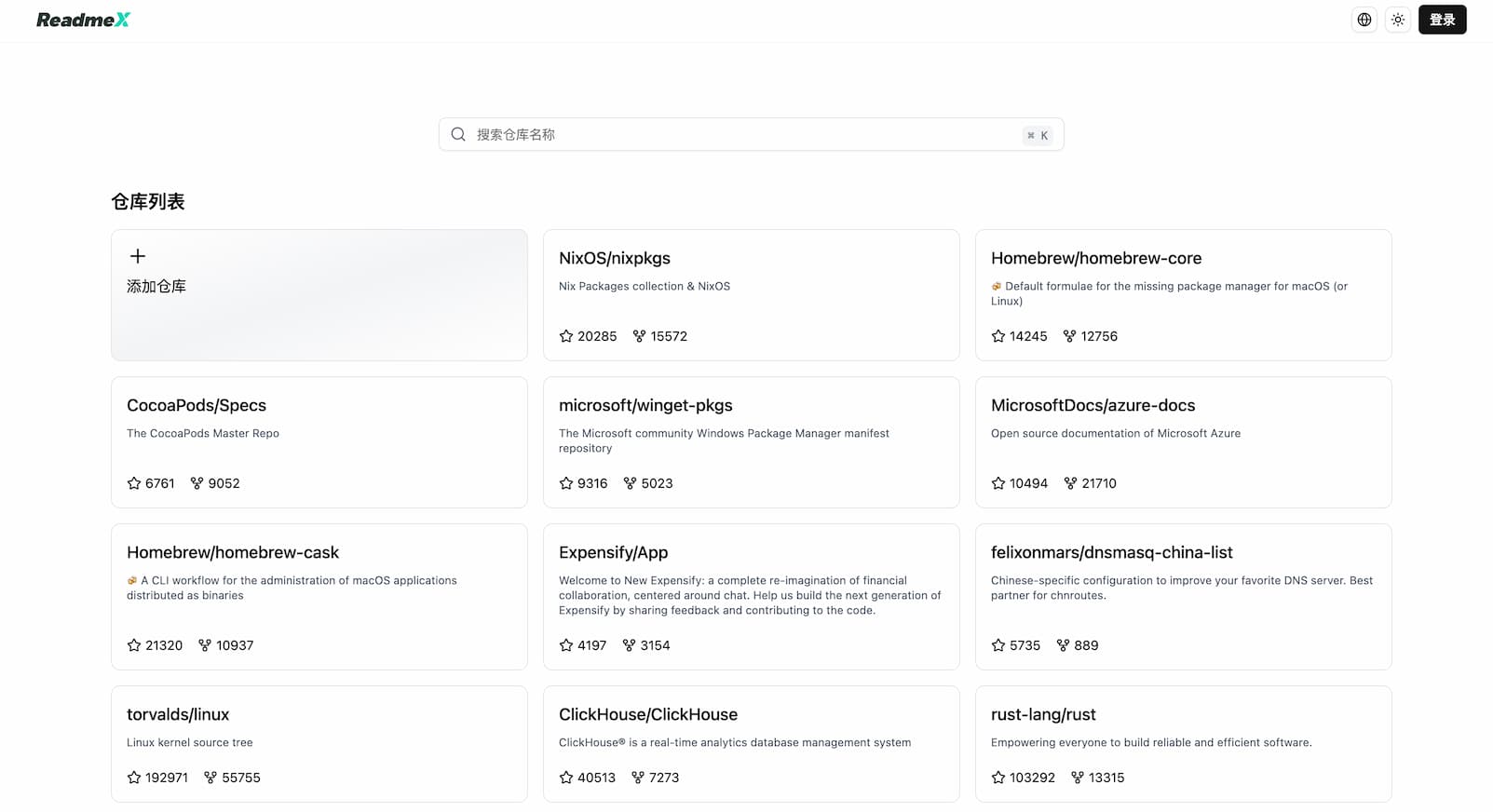This screenshot has height=812, width=1493.
Task: Click star count 40513 on ClickHouse card
Action: pyautogui.click(x=596, y=778)
